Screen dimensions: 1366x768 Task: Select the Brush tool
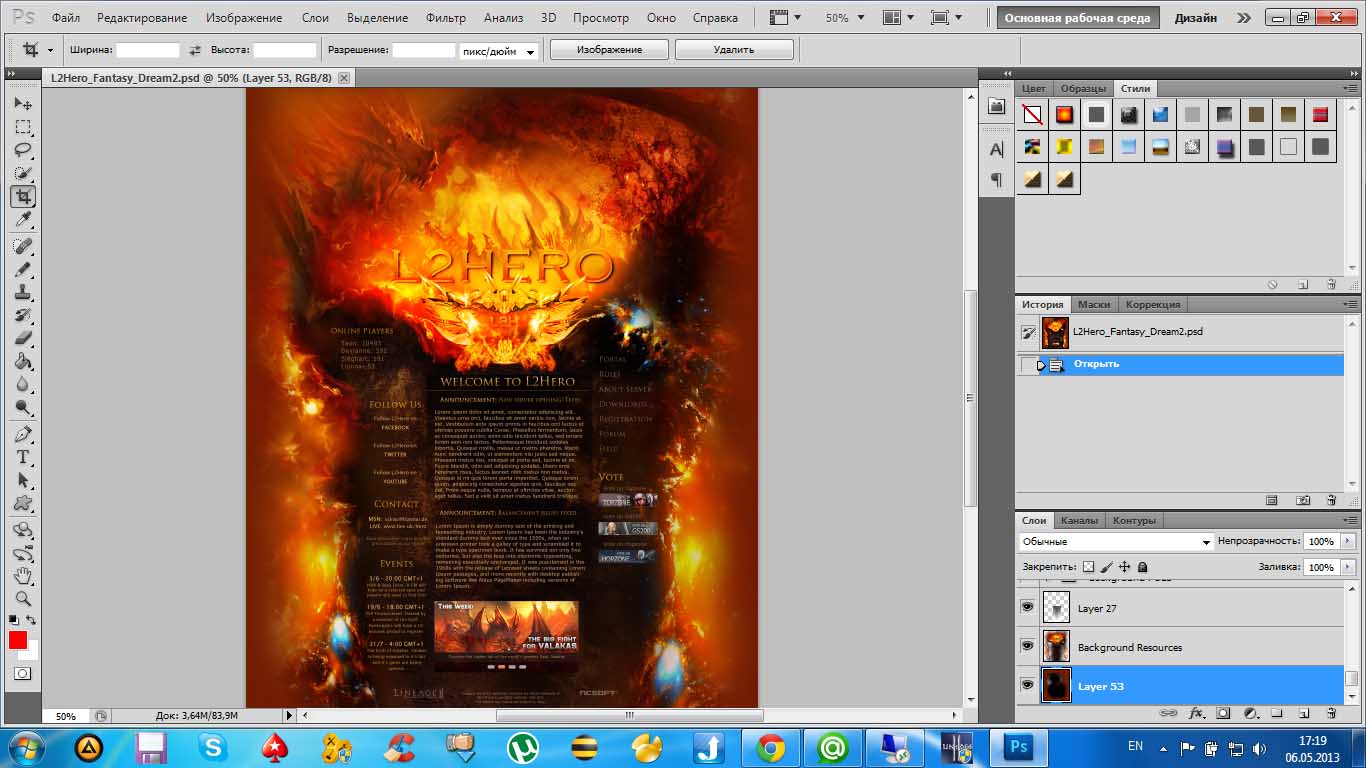pyautogui.click(x=23, y=270)
